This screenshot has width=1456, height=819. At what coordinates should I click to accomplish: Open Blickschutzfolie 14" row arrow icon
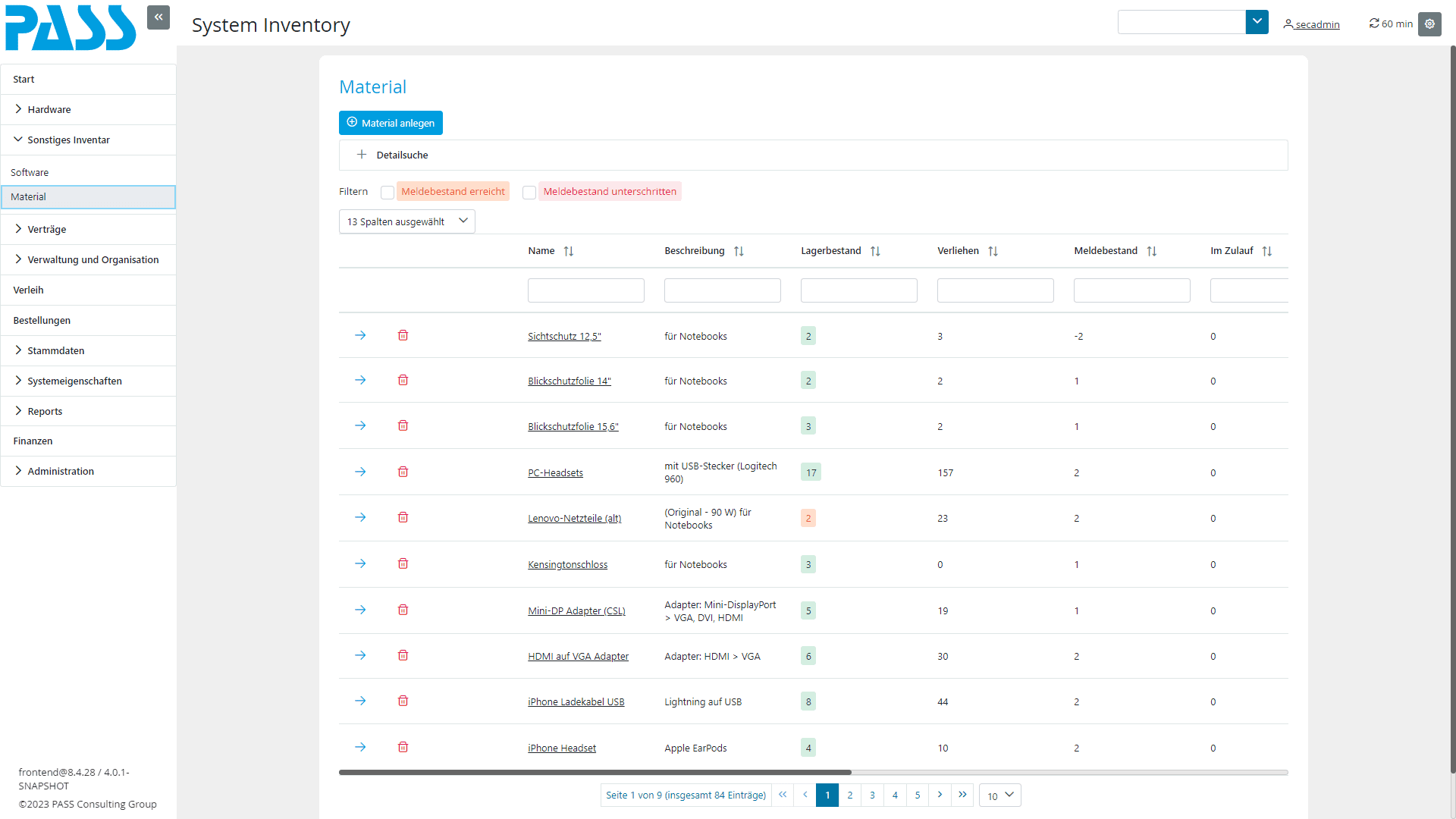[x=360, y=380]
